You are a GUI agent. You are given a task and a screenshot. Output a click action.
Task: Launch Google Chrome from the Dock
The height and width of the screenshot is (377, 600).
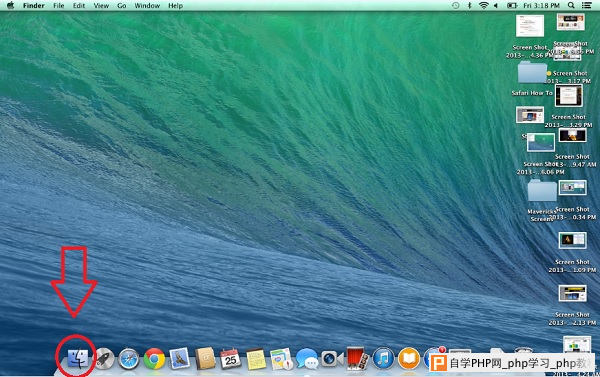tap(154, 359)
